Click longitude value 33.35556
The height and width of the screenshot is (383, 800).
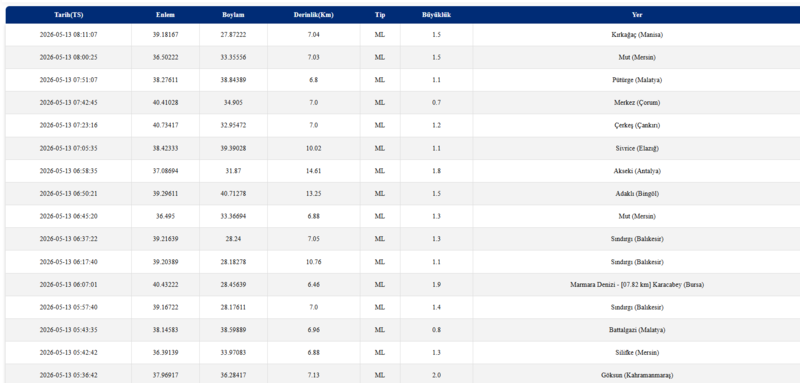[x=233, y=57]
